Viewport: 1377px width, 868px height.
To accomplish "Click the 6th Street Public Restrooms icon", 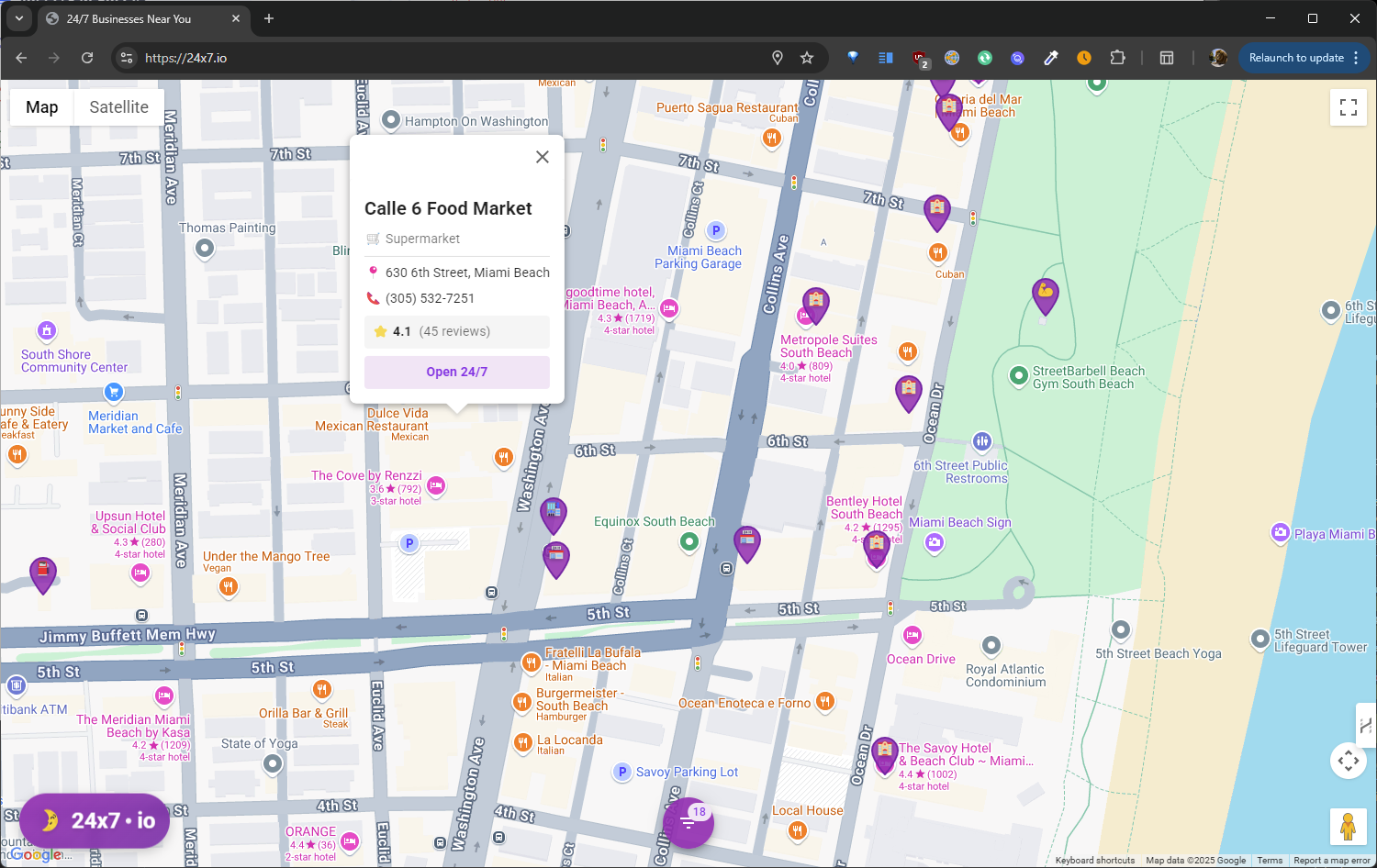I will [x=982, y=441].
